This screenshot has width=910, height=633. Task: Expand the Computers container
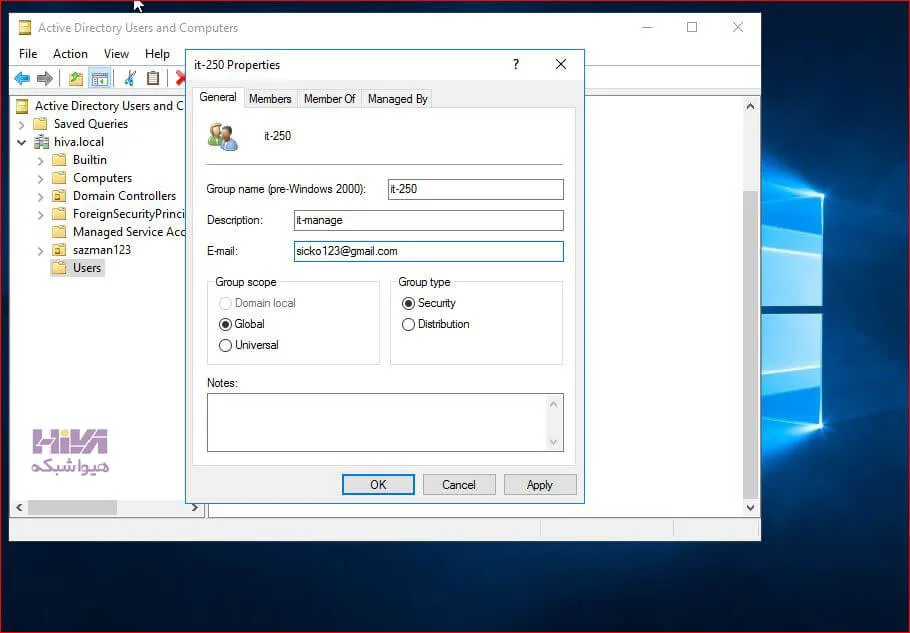click(x=40, y=178)
